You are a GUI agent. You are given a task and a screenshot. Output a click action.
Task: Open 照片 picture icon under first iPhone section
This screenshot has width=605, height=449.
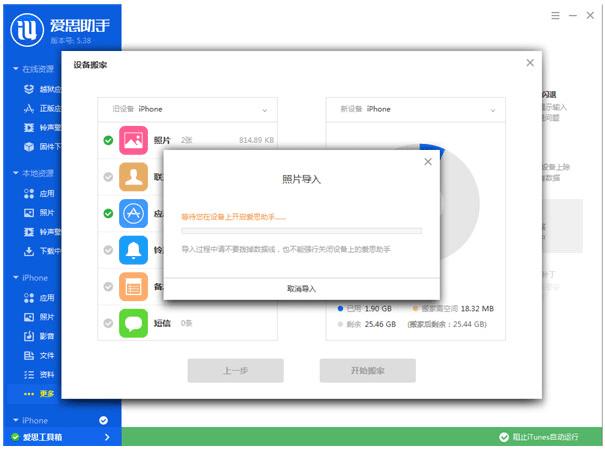[x=29, y=317]
